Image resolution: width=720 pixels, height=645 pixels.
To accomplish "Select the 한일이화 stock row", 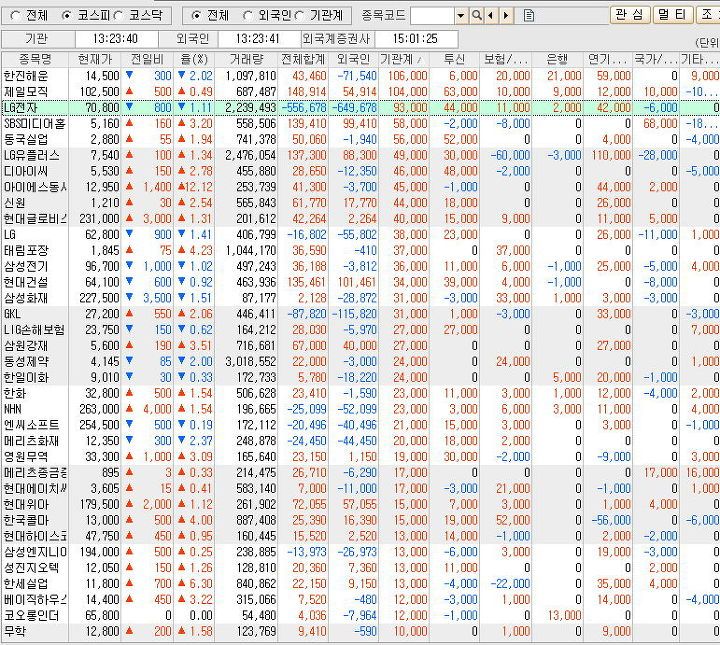I will pos(360,378).
